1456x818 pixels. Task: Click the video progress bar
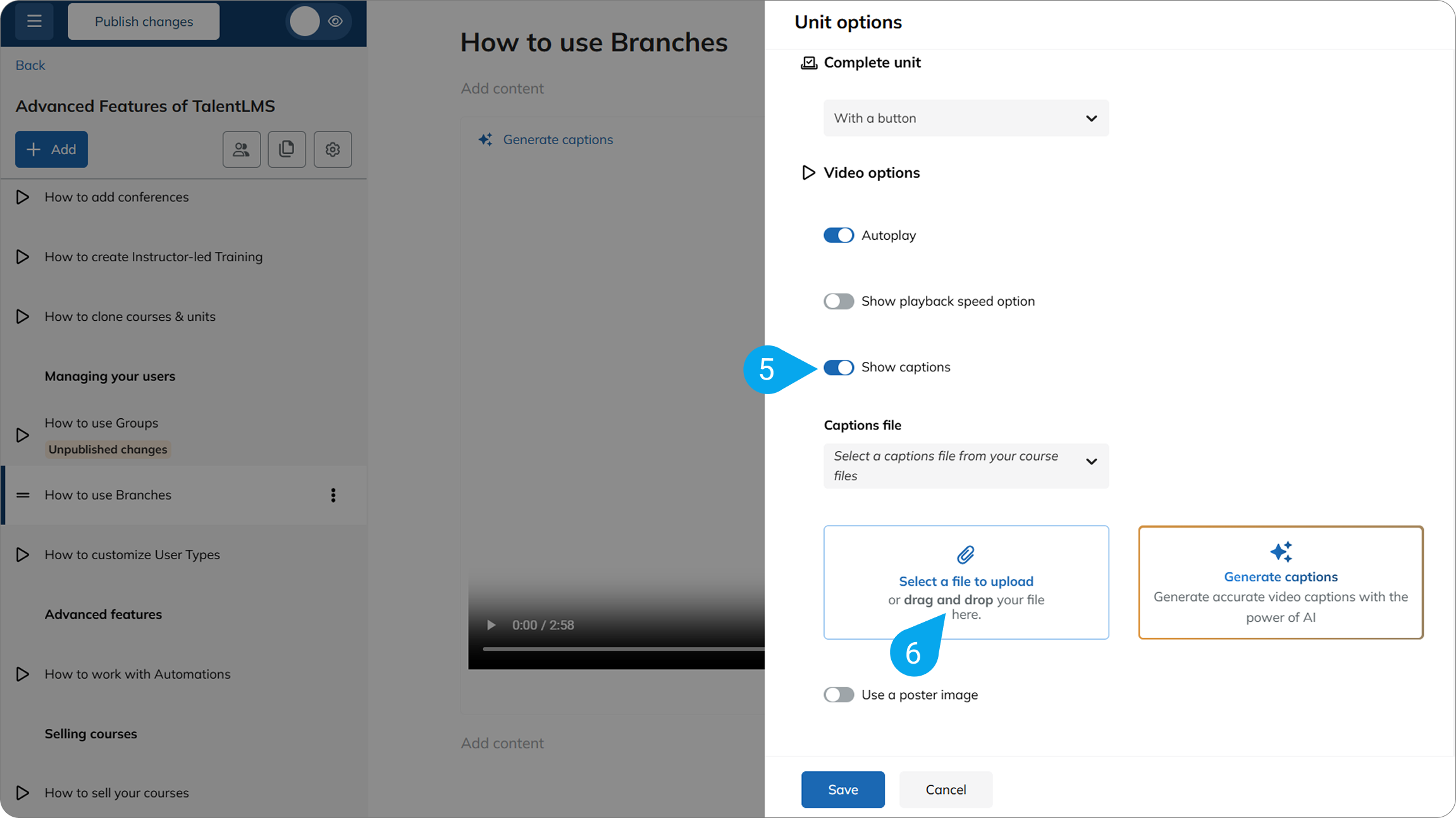point(624,649)
